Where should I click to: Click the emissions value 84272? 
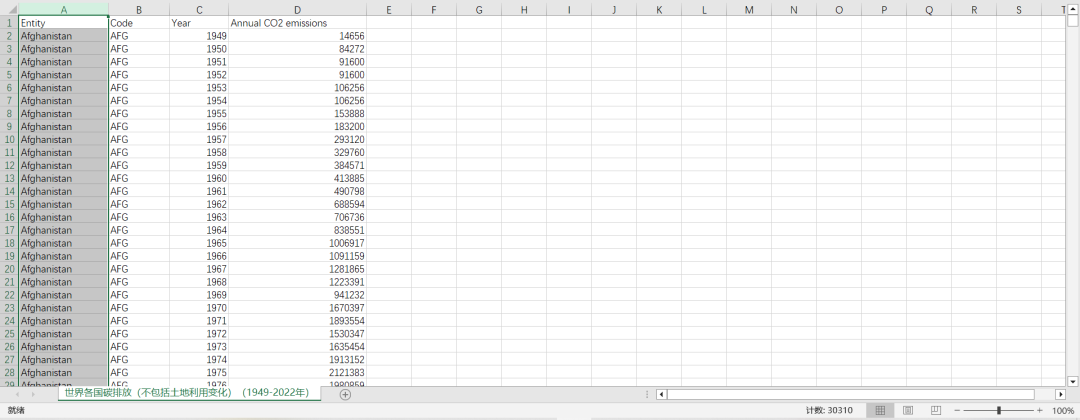click(298, 49)
